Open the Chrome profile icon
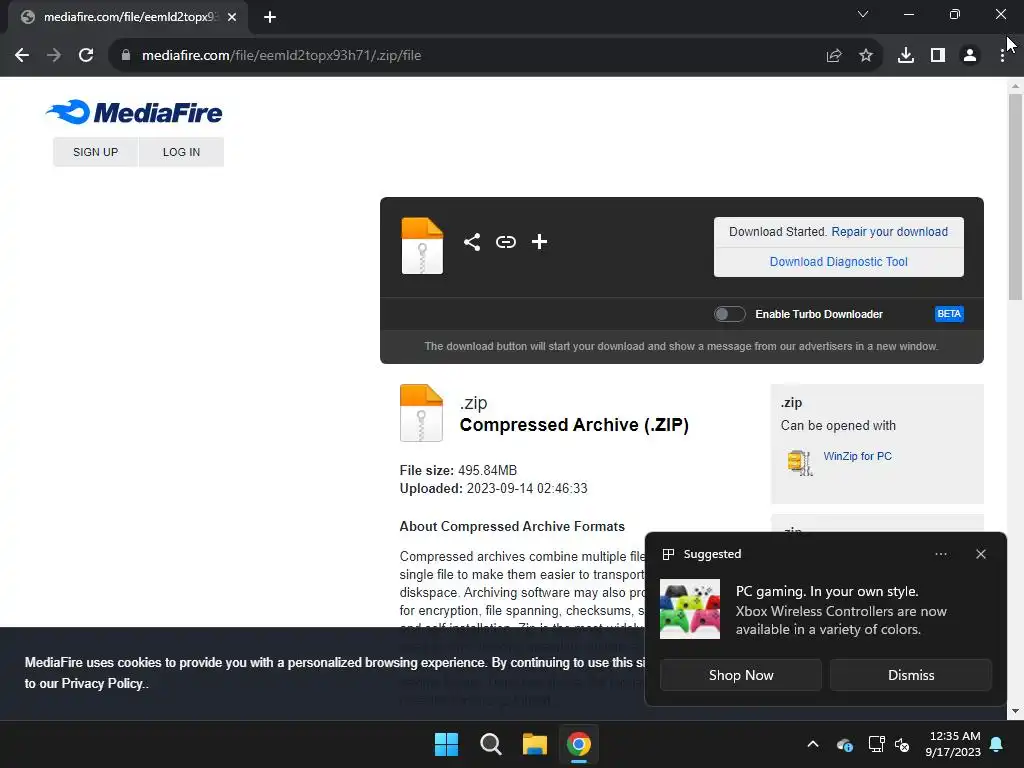The width and height of the screenshot is (1024, 768). pos(970,56)
